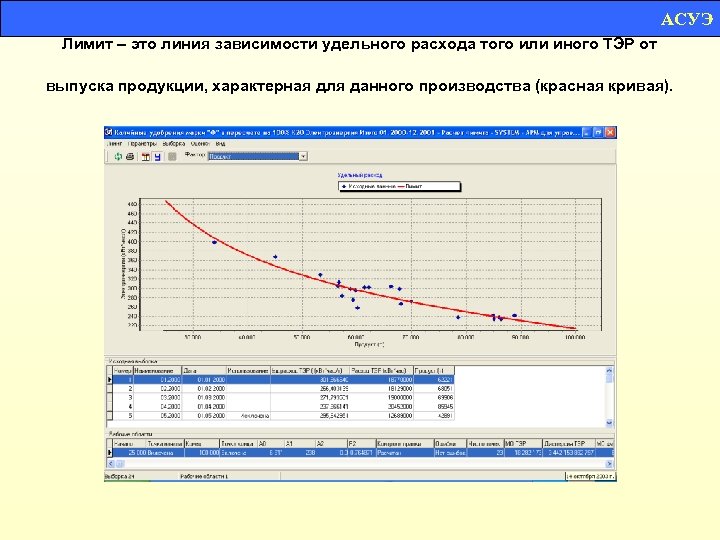Click the red table toolbar icon
Viewport: 720px width, 540px height.
point(146,157)
